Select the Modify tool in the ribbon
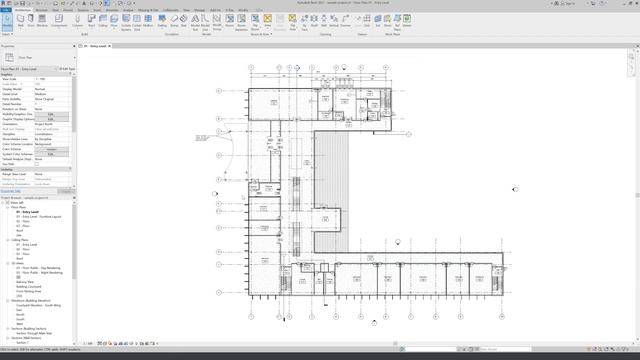Viewport: 640px width, 360px height. pos(7,22)
